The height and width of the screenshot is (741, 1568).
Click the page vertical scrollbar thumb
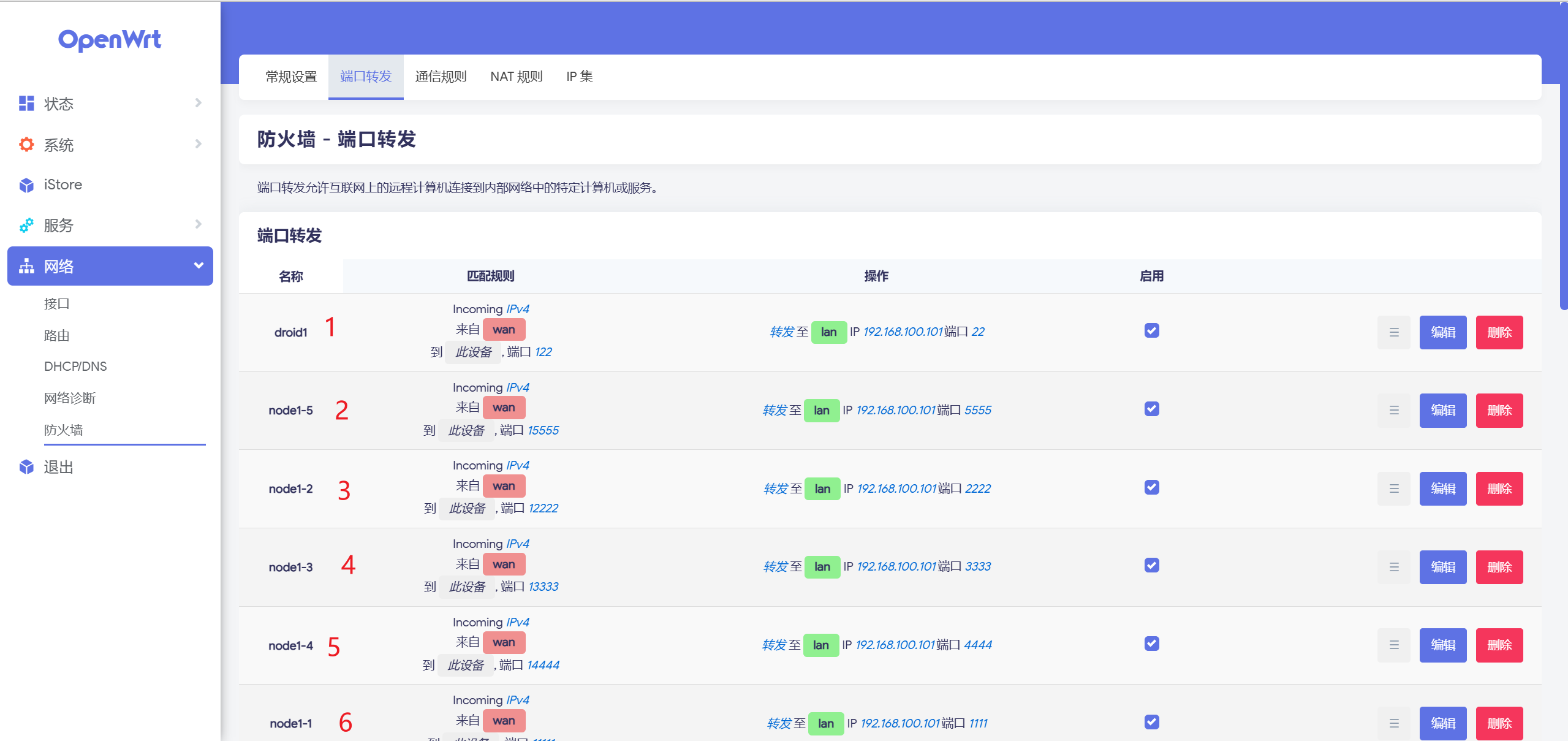pos(1563,184)
